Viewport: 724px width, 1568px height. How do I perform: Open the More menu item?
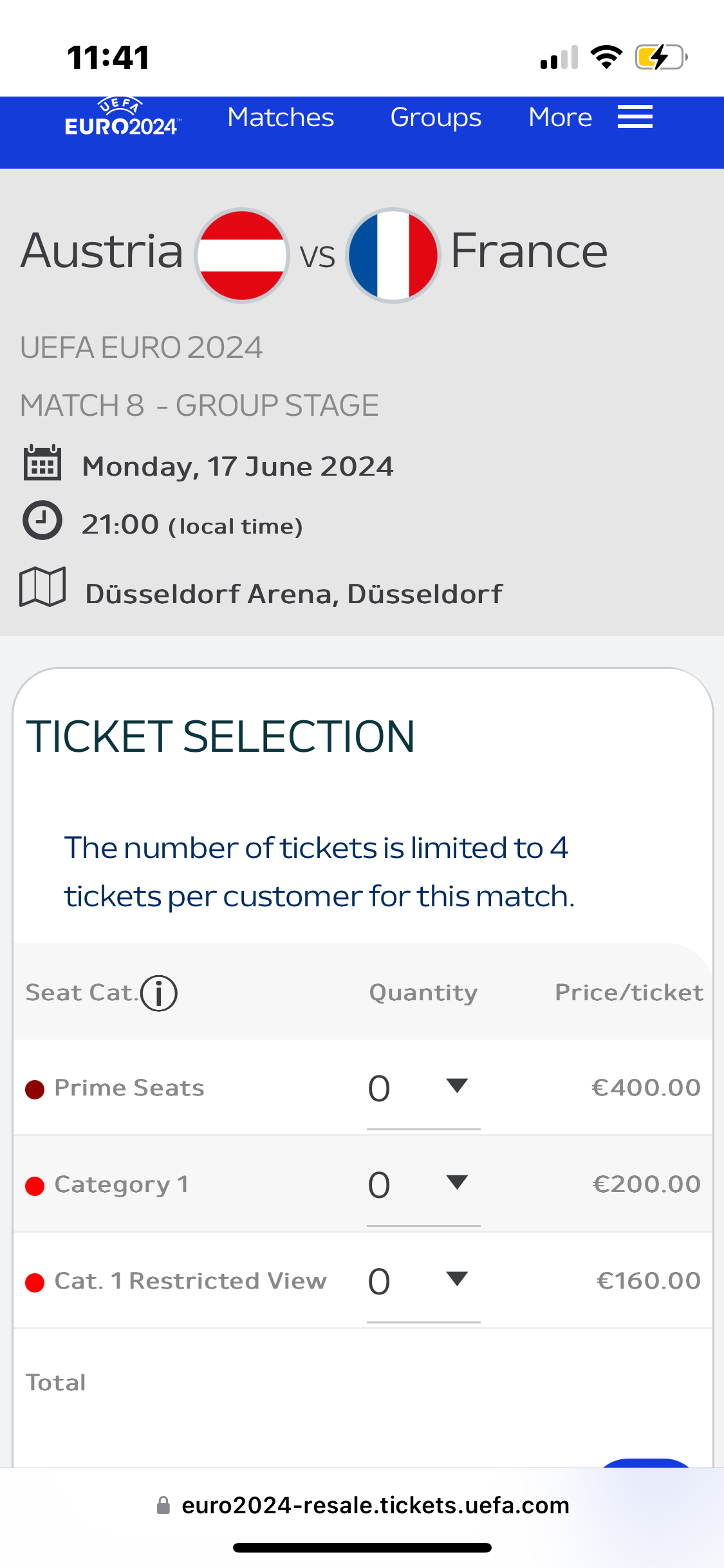560,118
